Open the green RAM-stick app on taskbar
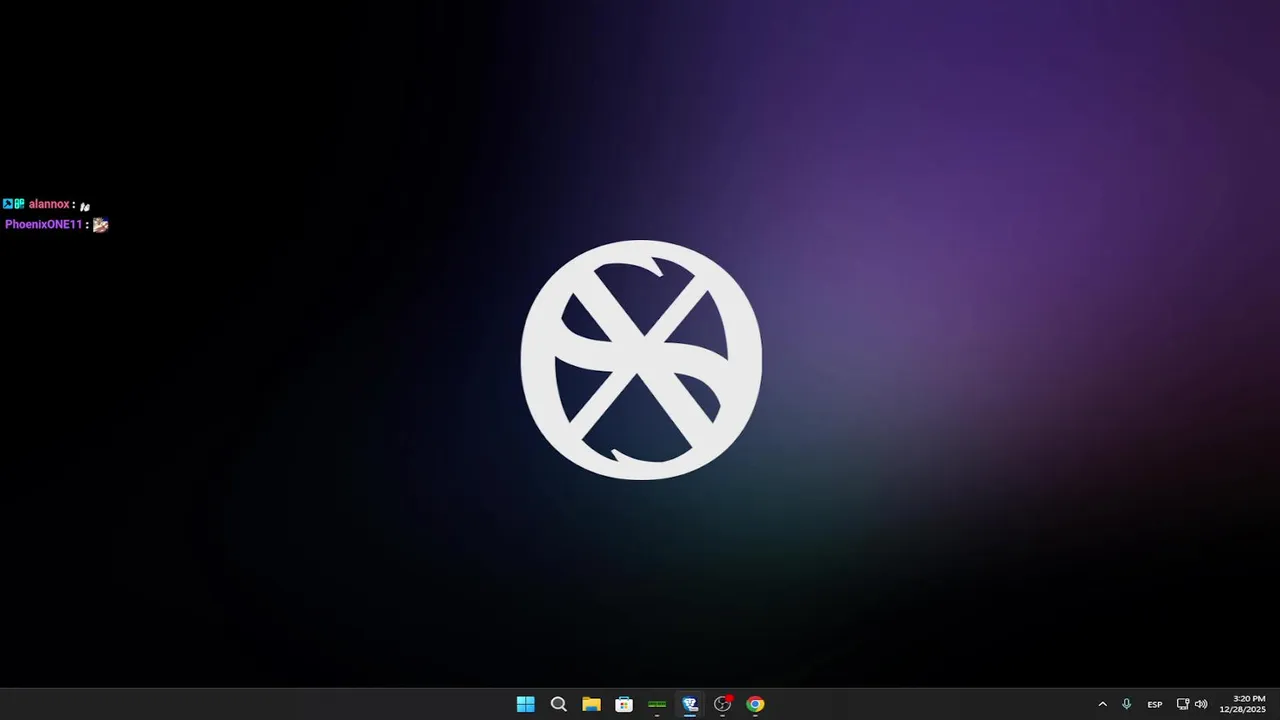 coord(657,704)
